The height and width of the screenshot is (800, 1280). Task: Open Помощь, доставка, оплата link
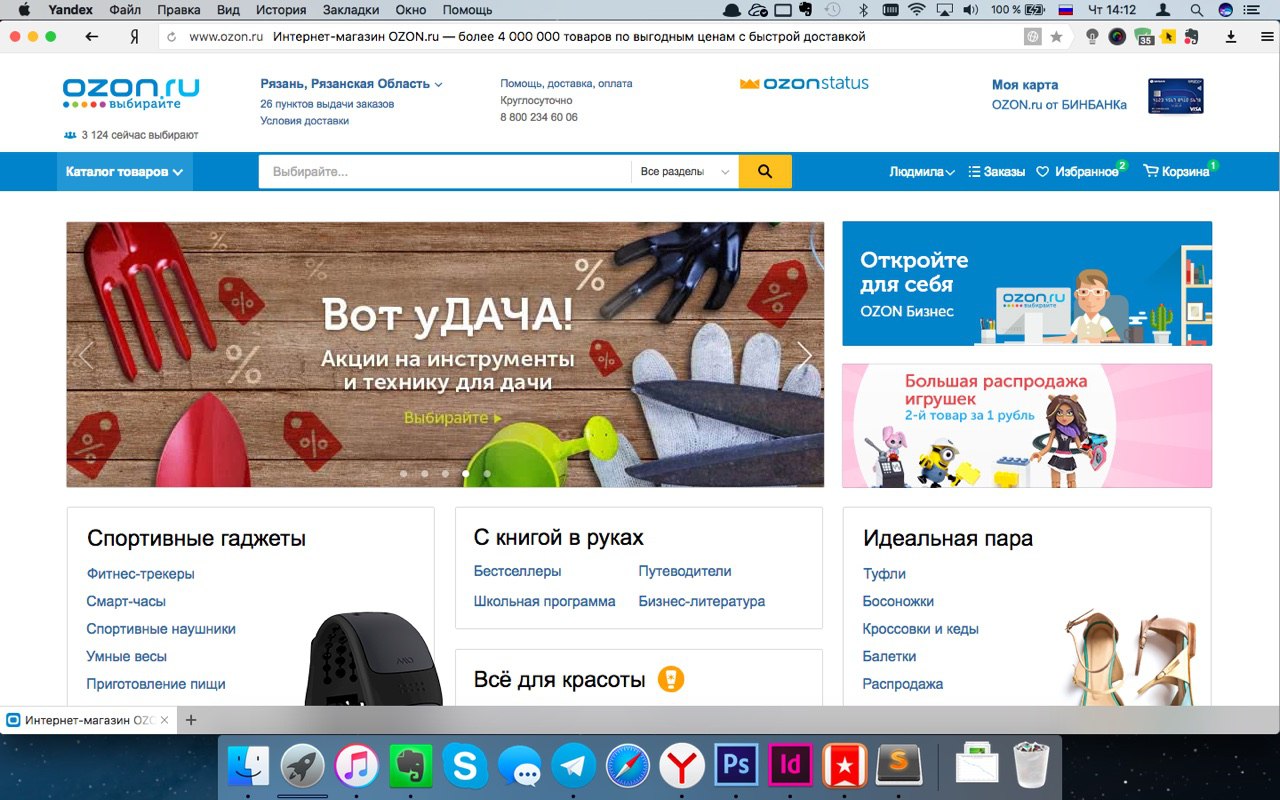click(x=566, y=84)
